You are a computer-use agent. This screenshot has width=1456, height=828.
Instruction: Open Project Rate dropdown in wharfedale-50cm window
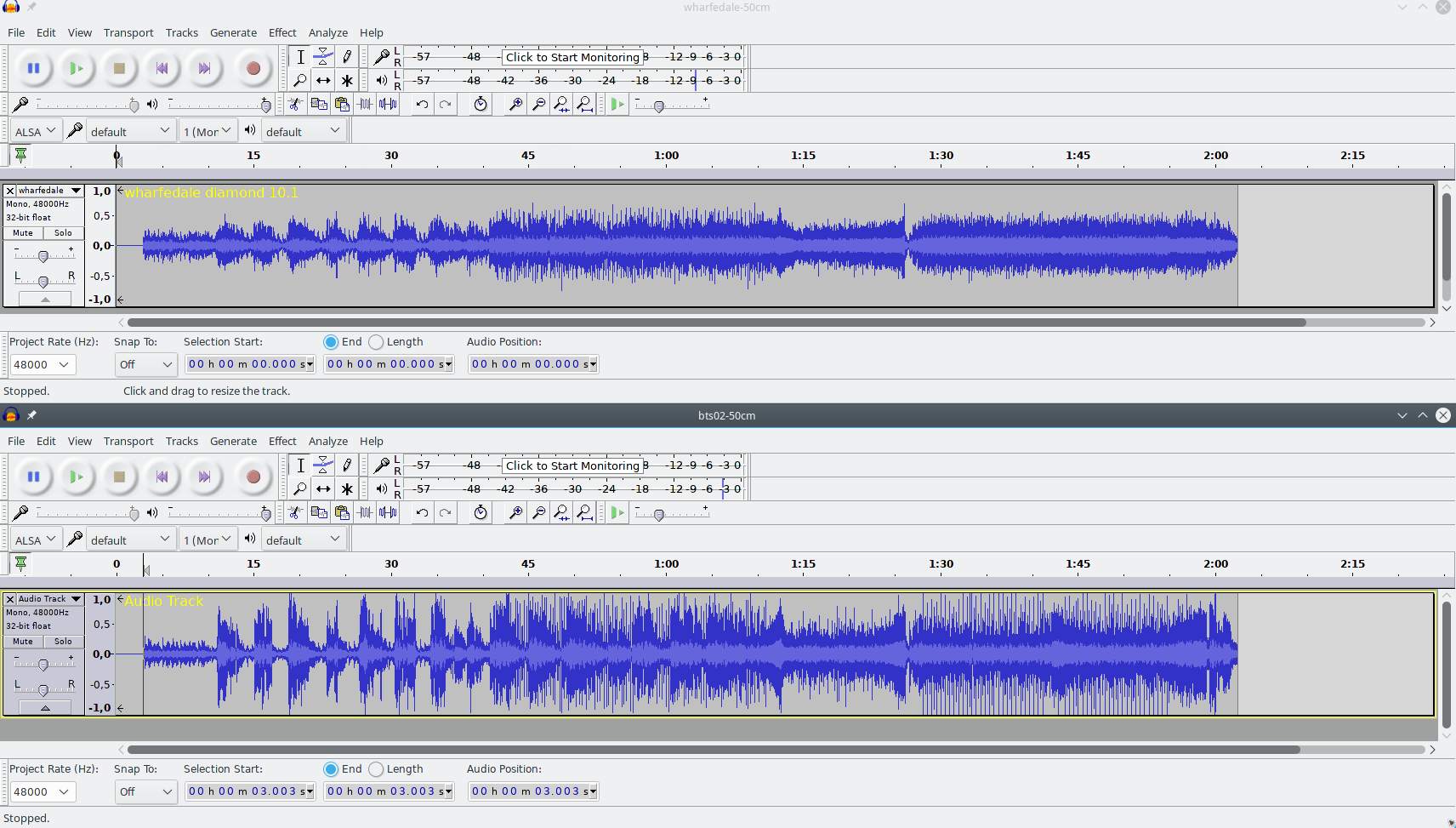(x=43, y=364)
